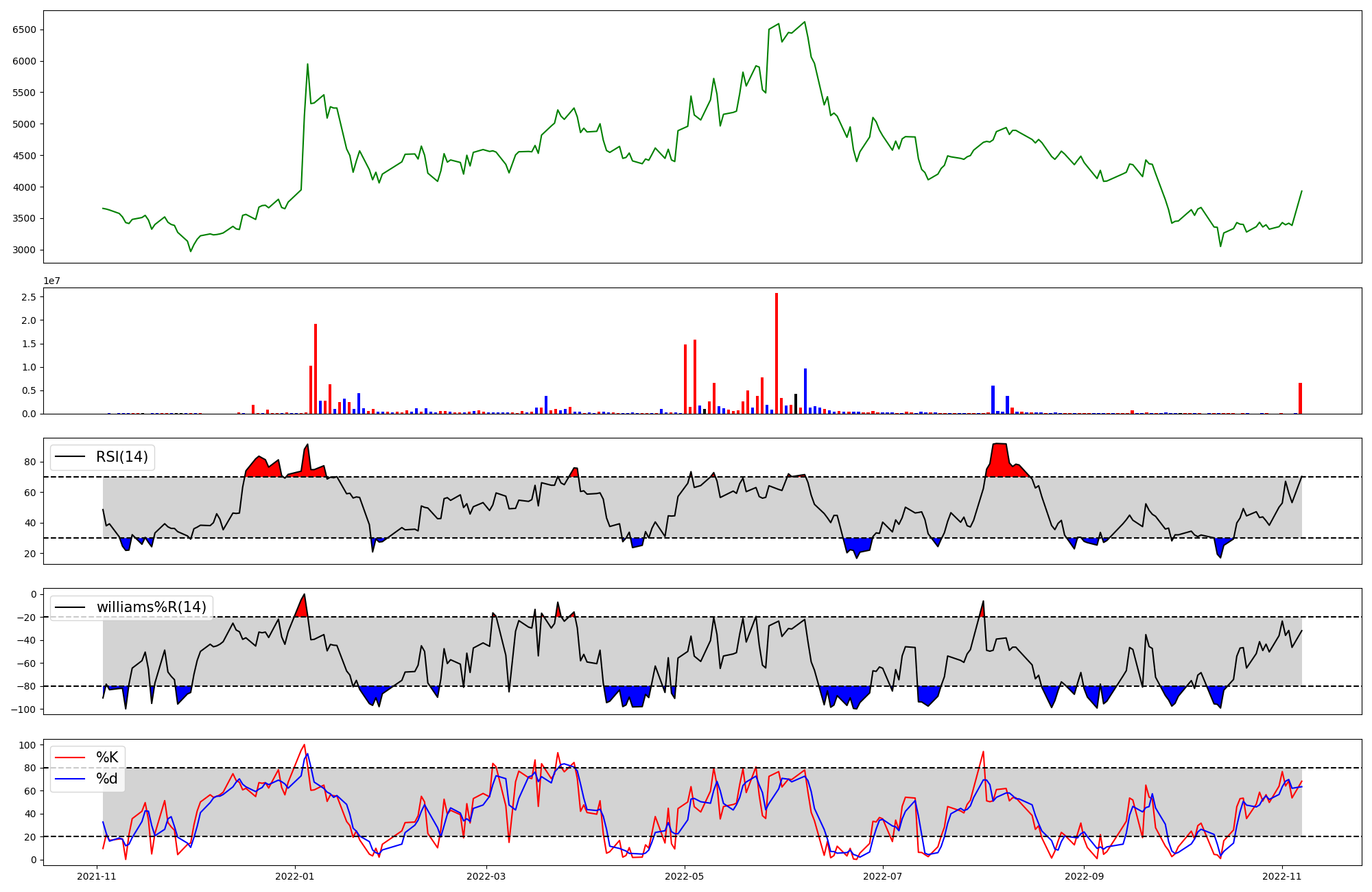
Task: Click the williams%R(14) legend label
Action: coord(151,607)
